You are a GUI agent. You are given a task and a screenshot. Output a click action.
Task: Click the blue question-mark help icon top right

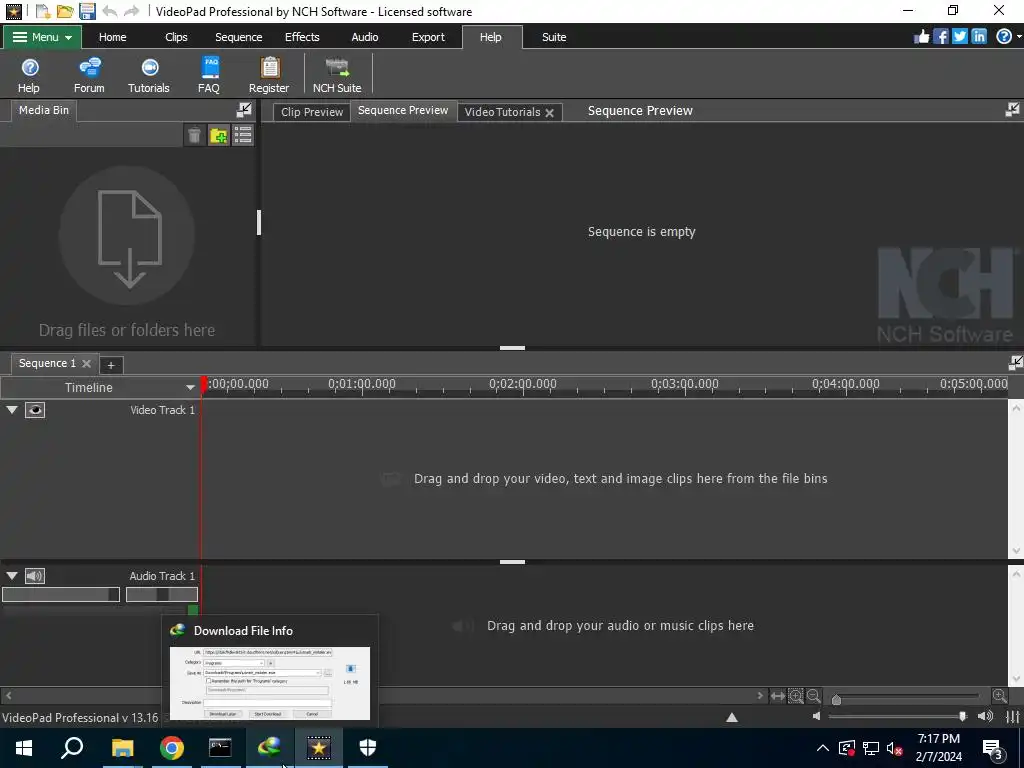tap(1004, 37)
